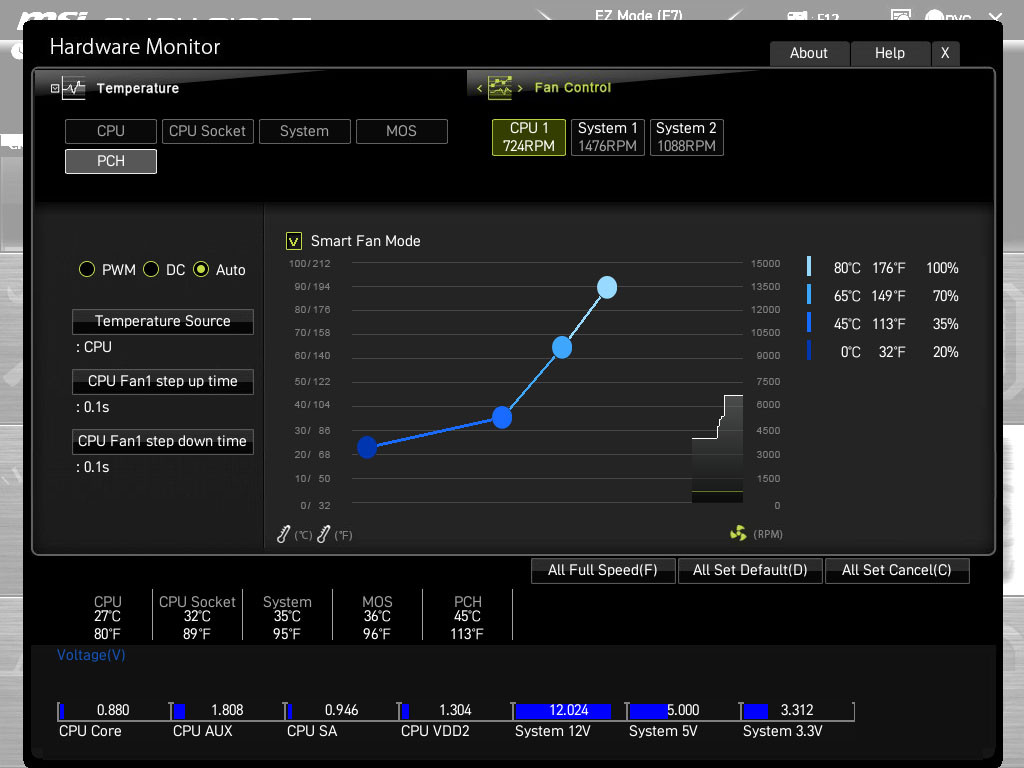Click the 0°C fan curve point
The width and height of the screenshot is (1024, 768).
click(367, 447)
